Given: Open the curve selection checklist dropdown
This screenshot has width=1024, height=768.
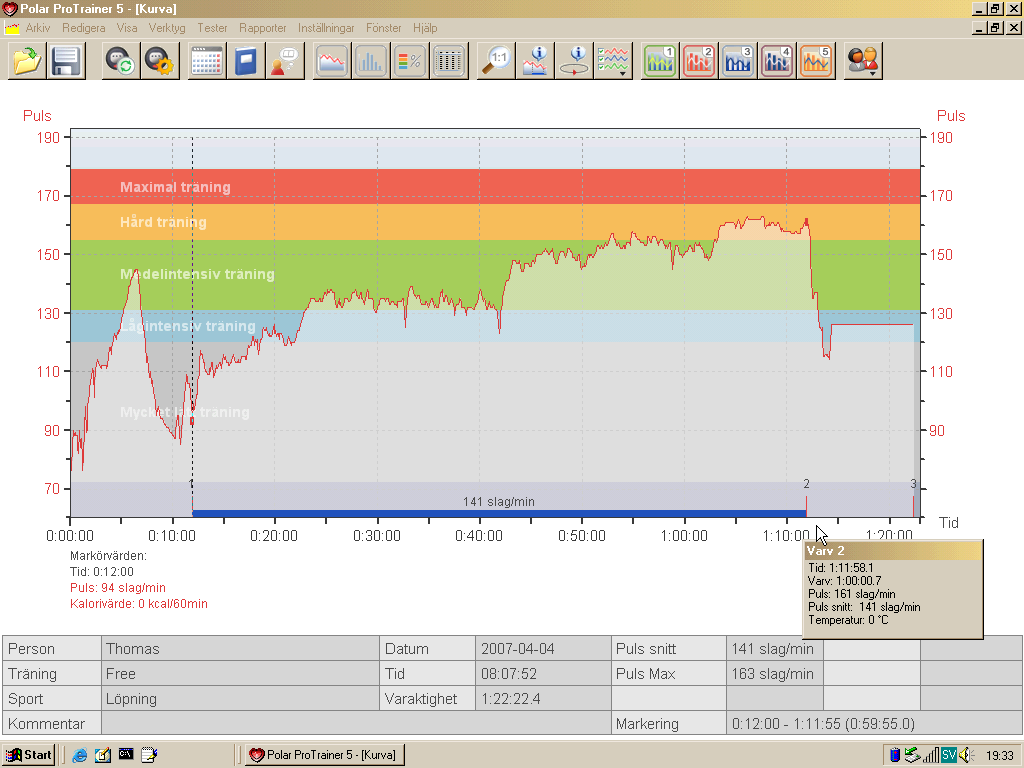Looking at the screenshot, I should (613, 61).
